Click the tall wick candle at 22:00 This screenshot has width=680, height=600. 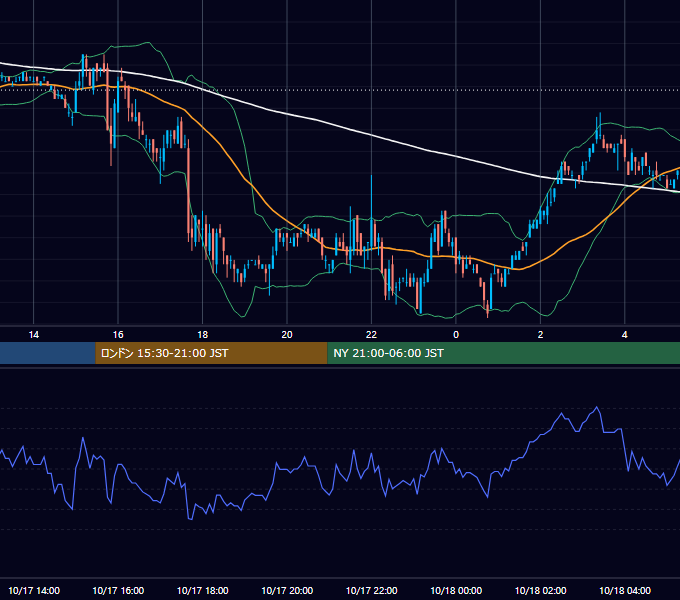click(372, 212)
